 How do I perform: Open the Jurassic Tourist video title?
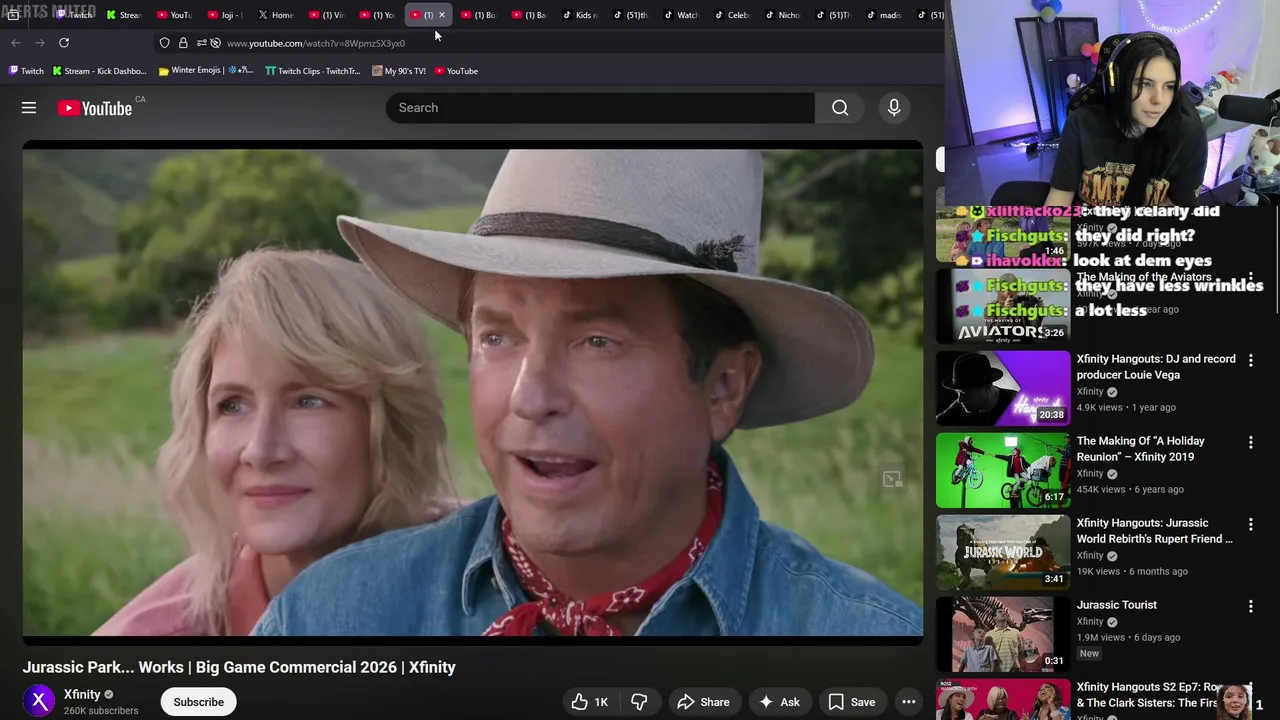click(x=1117, y=605)
